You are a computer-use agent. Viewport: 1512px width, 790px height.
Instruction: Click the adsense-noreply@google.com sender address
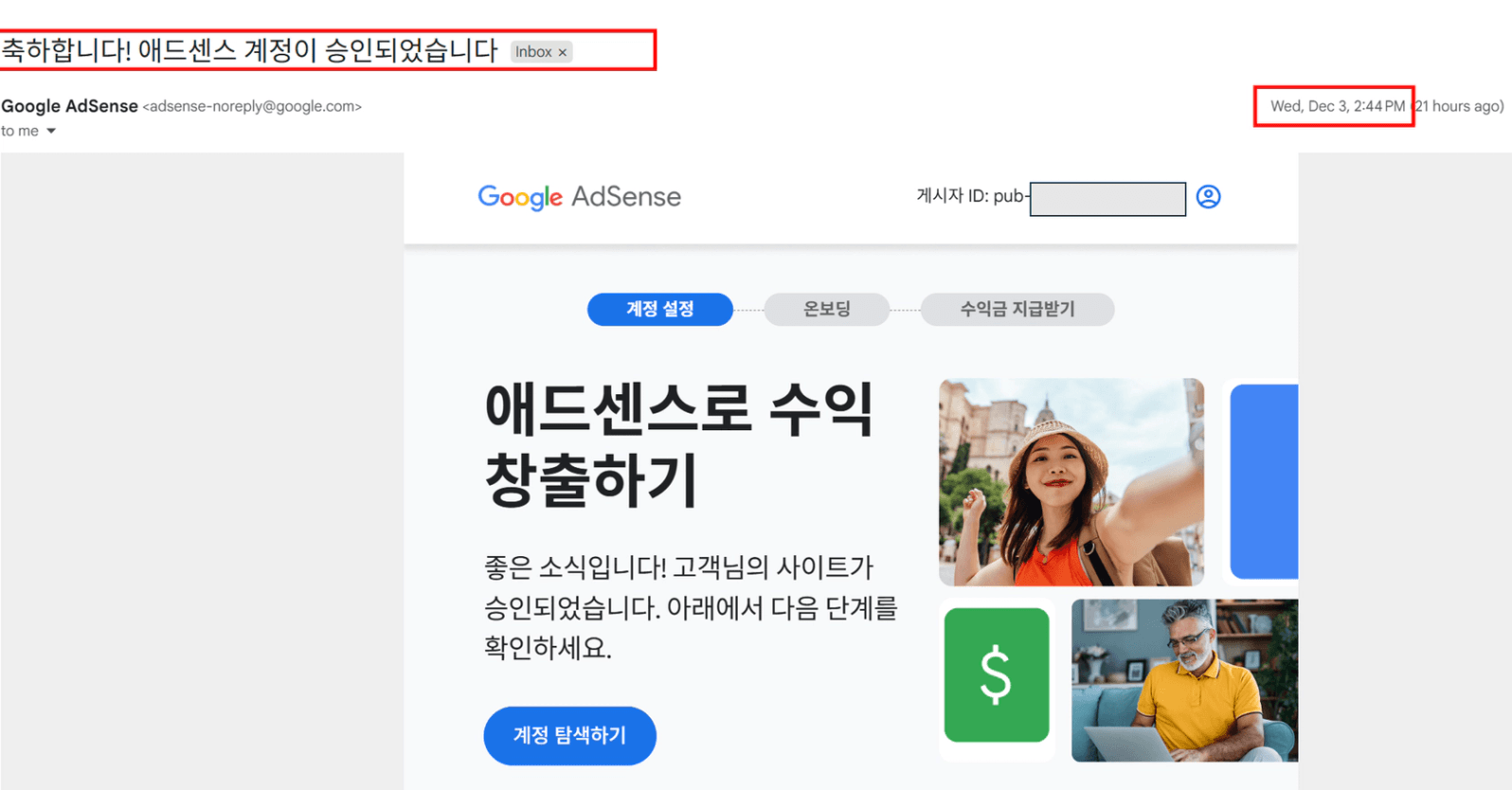[252, 107]
